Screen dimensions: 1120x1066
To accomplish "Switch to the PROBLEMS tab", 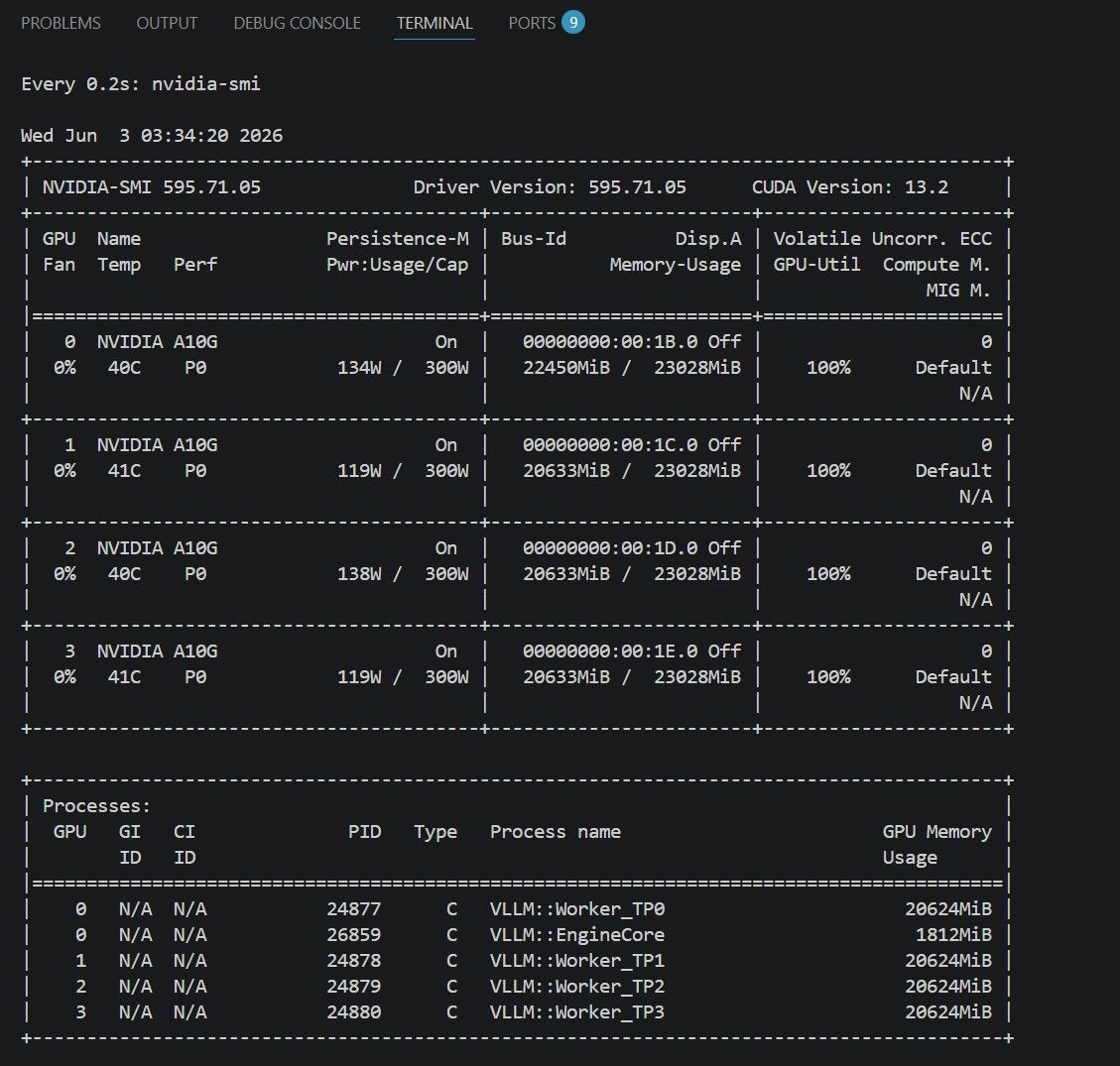I will tap(61, 23).
